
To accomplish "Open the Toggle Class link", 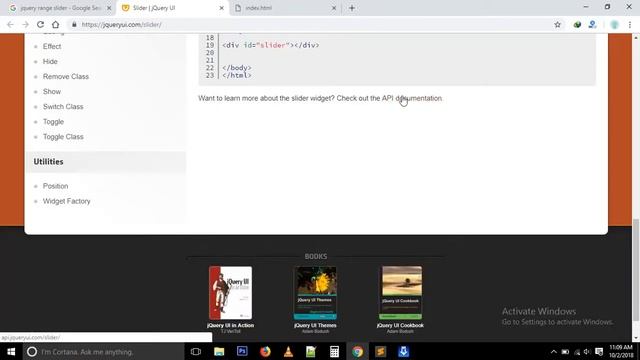I will tap(63, 137).
